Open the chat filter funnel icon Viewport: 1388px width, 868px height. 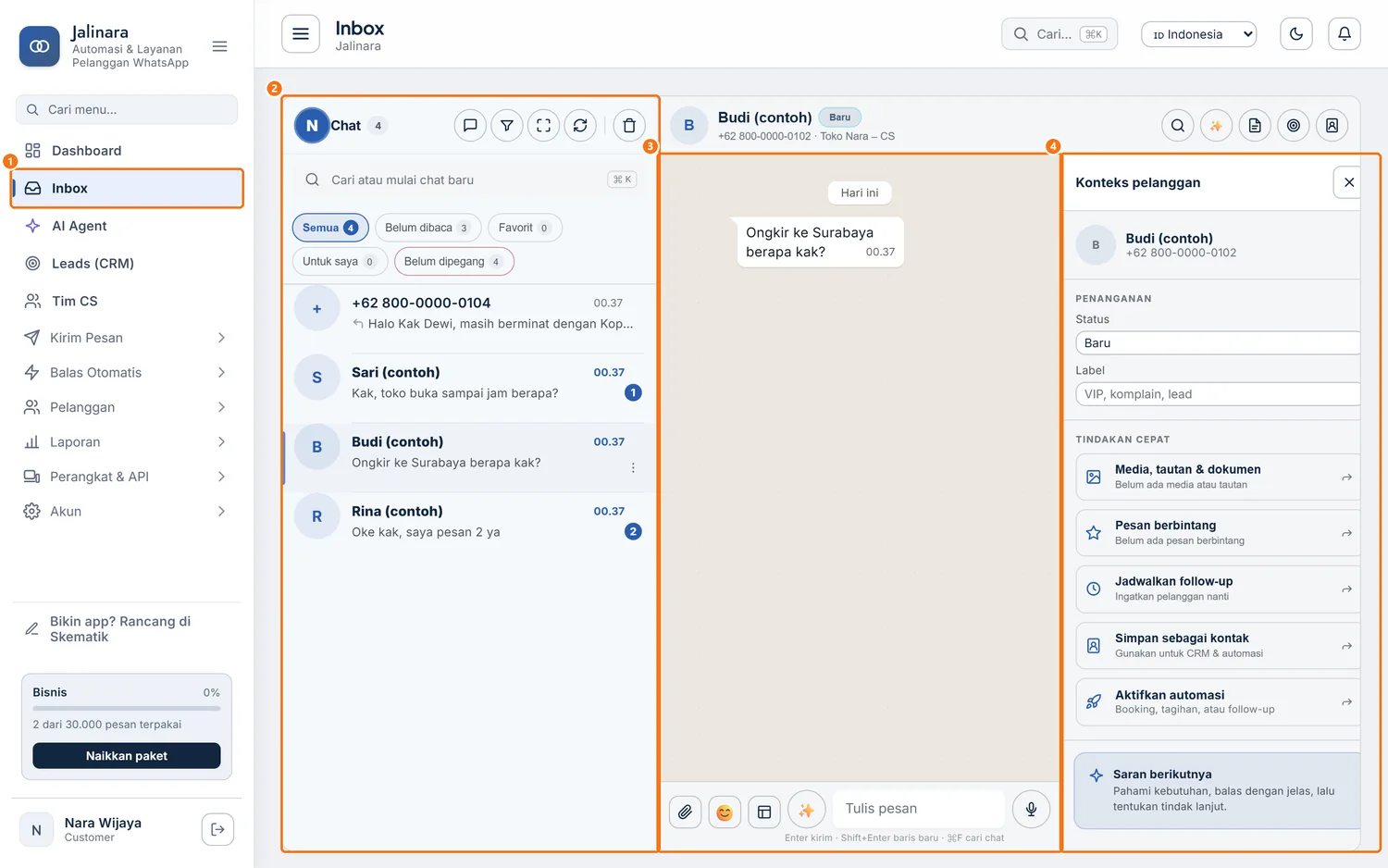[507, 125]
